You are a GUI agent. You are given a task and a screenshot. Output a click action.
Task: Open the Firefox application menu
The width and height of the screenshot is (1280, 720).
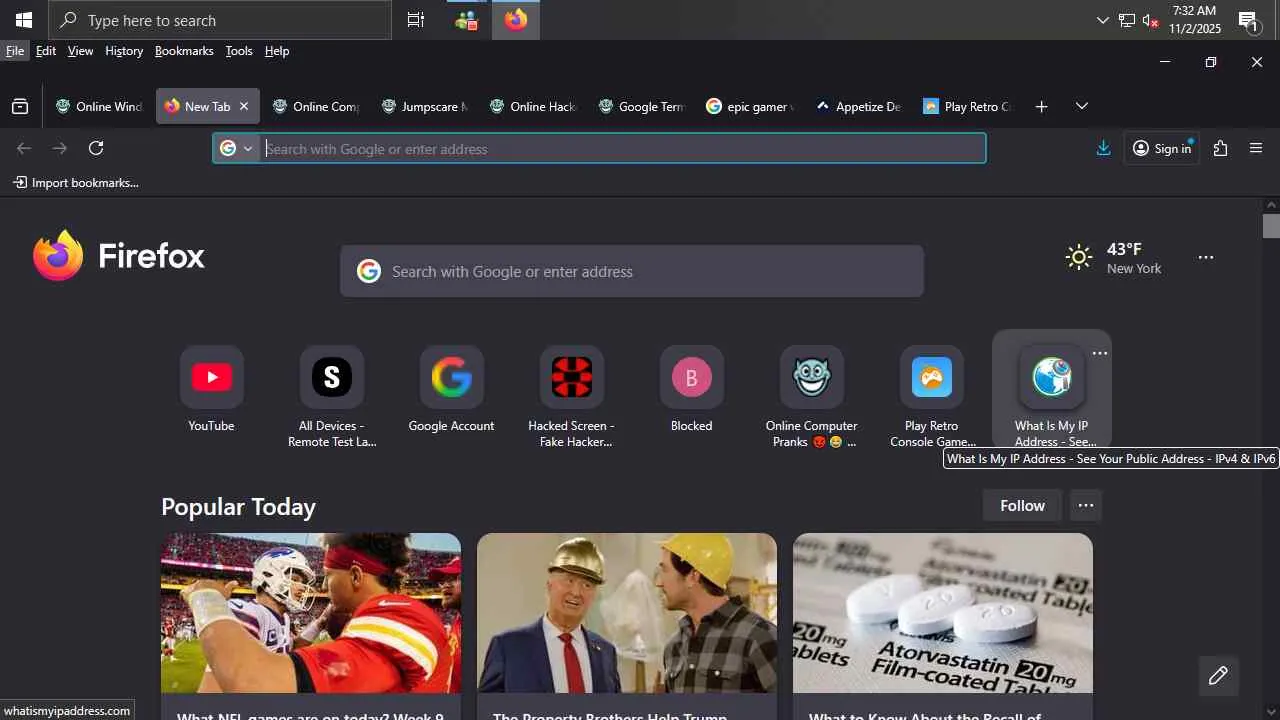[x=1256, y=148]
